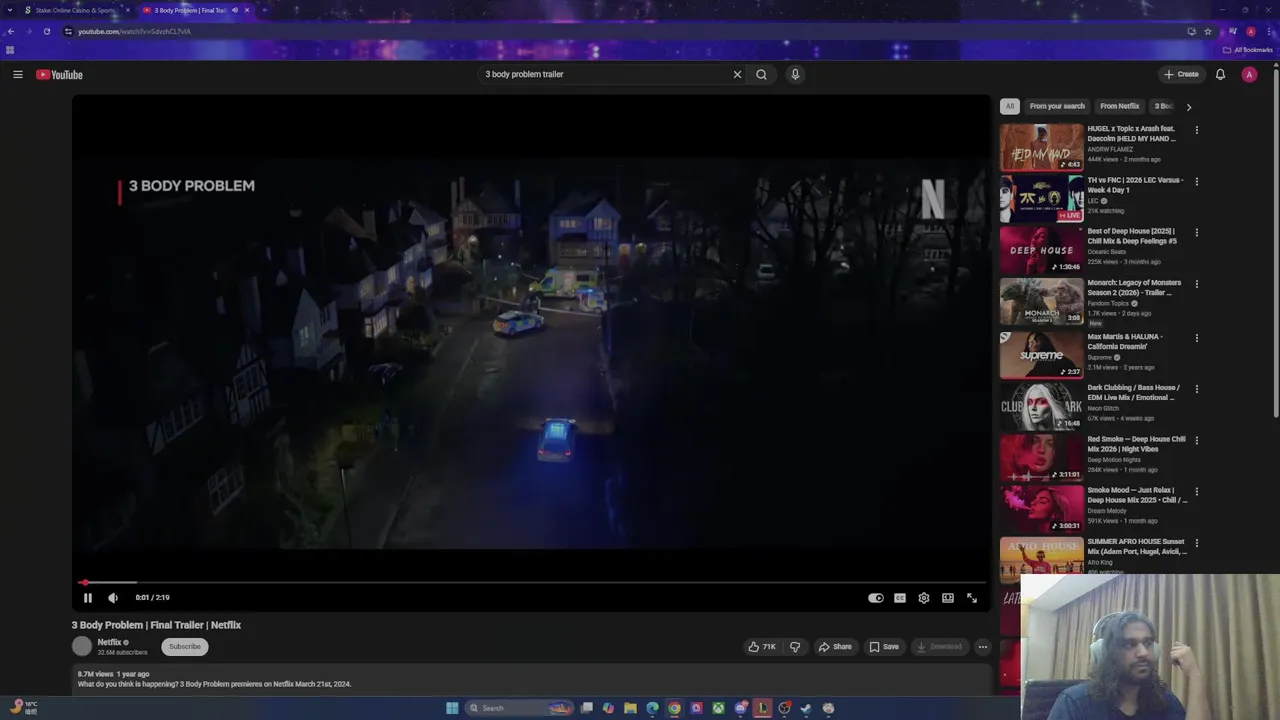Switch to theater mode
This screenshot has height=720, width=1280.
pos(948,598)
